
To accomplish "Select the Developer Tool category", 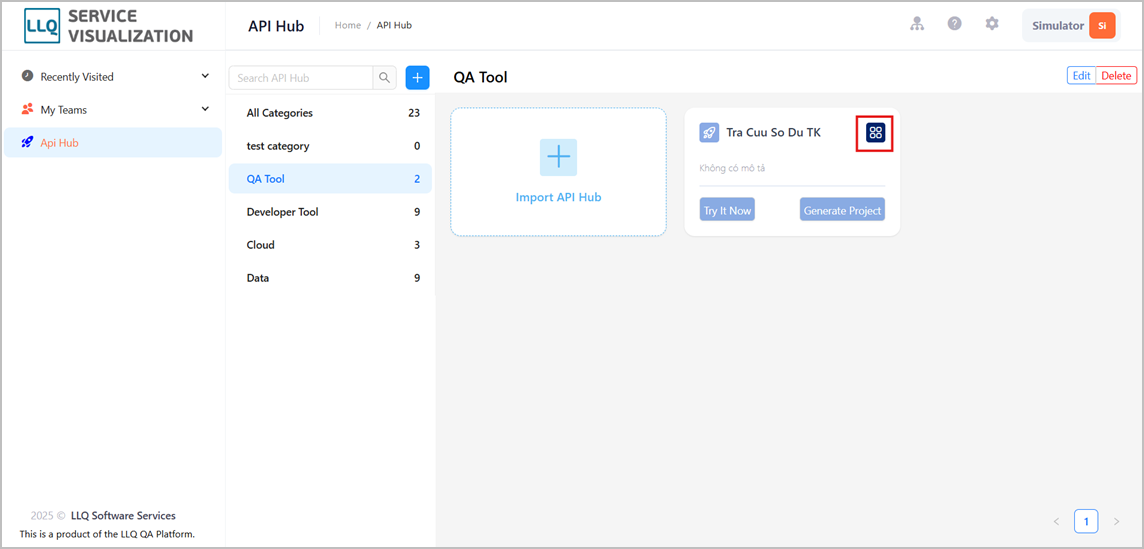I will (330, 212).
